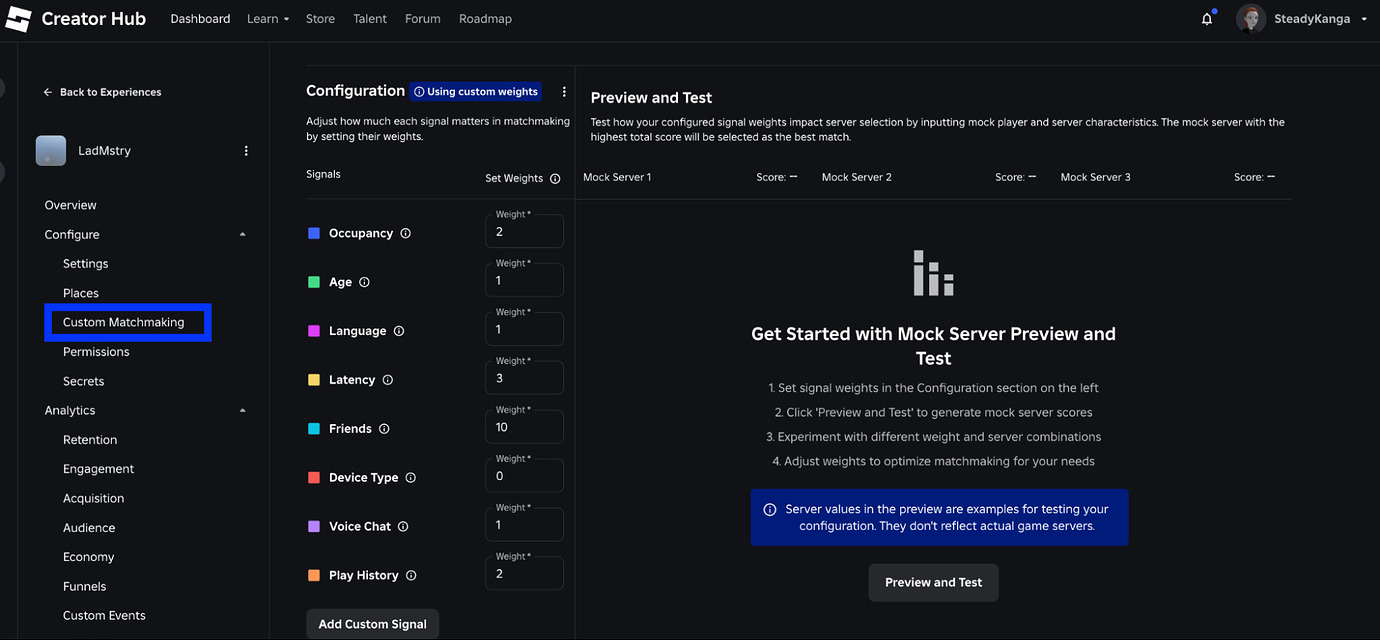Viewport: 1380px width, 640px height.
Task: View the Latency signal tooltip icon
Action: click(390, 380)
